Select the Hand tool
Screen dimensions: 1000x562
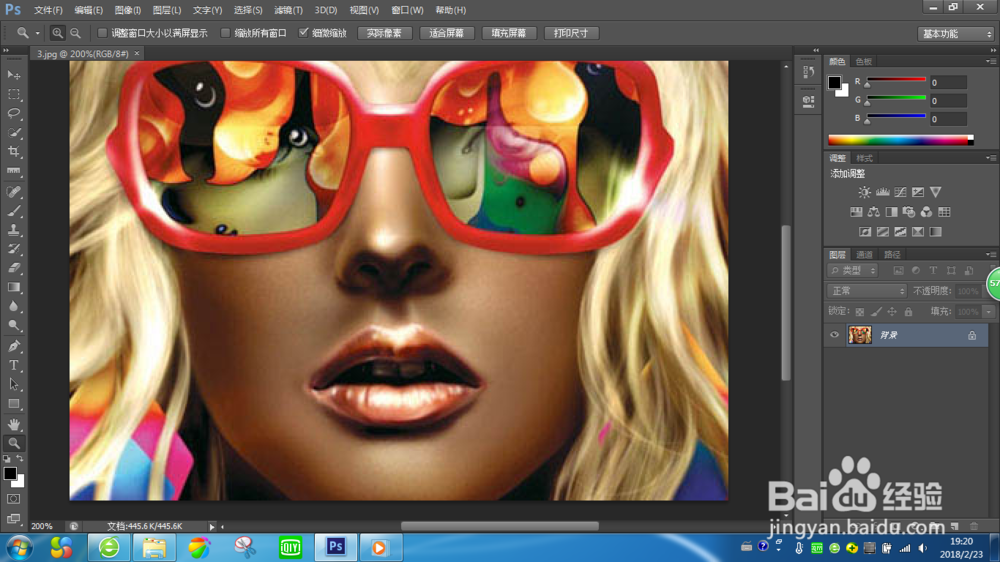click(13, 424)
